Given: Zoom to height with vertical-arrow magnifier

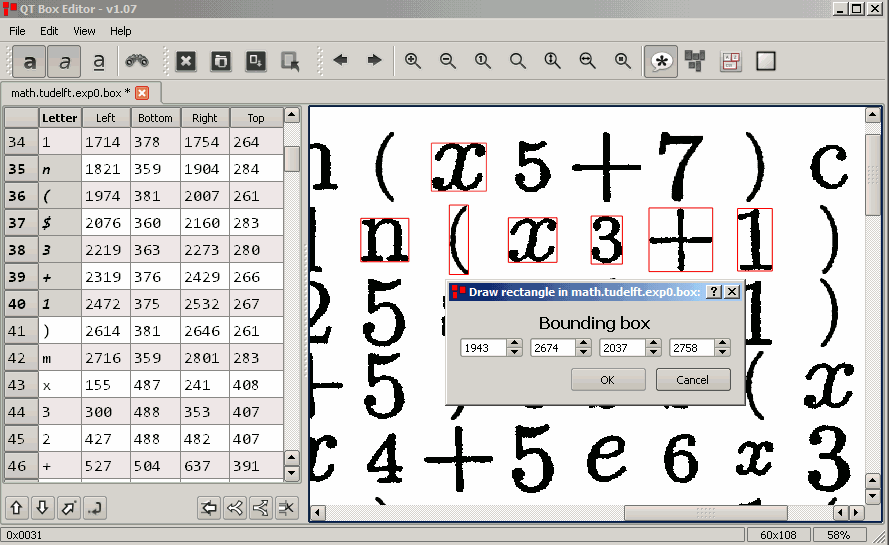Looking at the screenshot, I should (552, 61).
